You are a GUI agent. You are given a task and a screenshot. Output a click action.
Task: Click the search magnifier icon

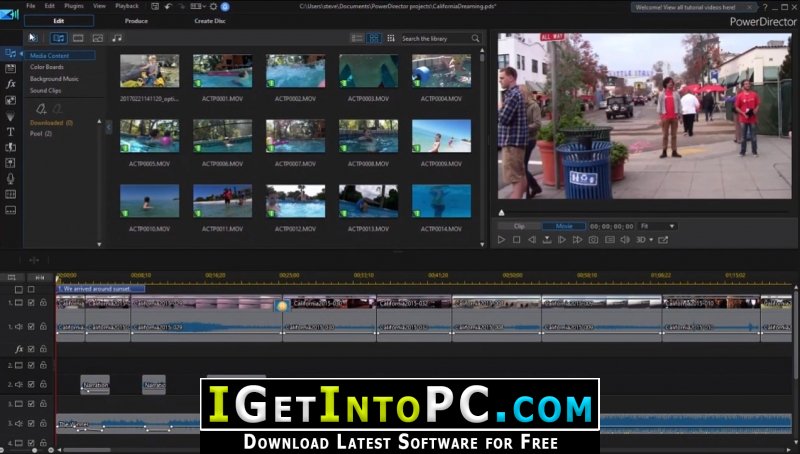(476, 38)
